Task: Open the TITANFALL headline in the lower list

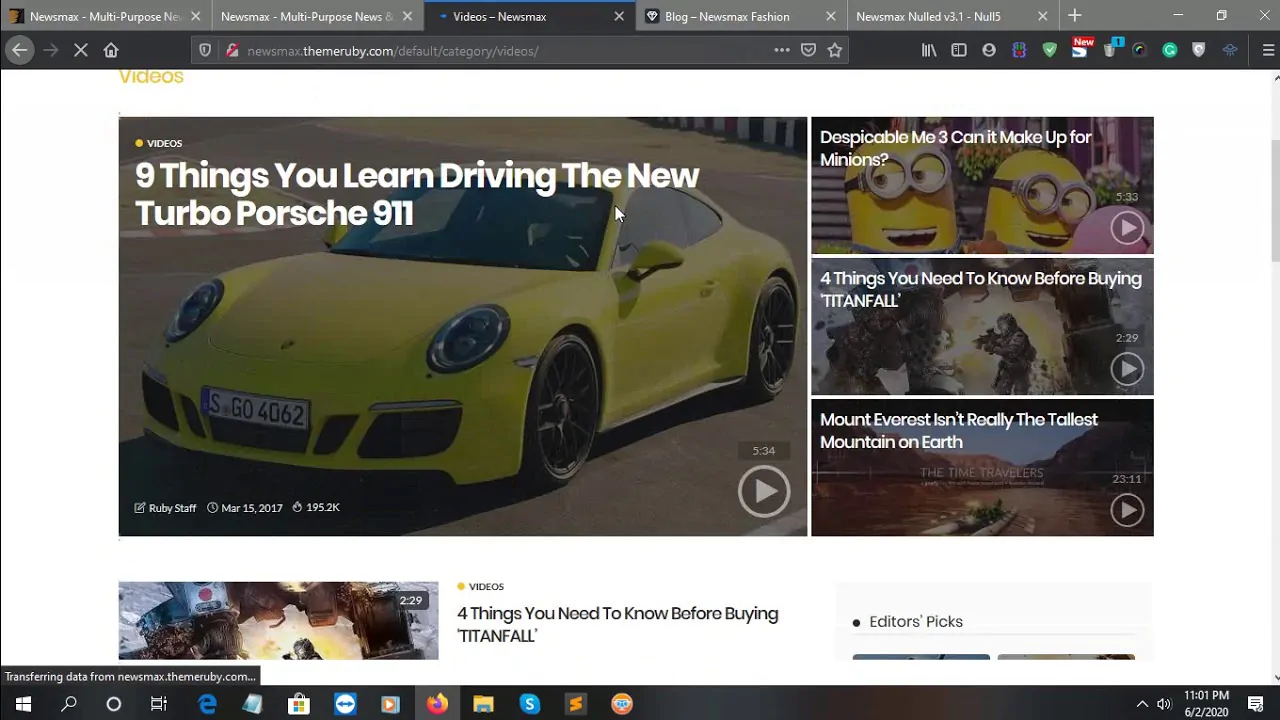Action: tap(618, 624)
